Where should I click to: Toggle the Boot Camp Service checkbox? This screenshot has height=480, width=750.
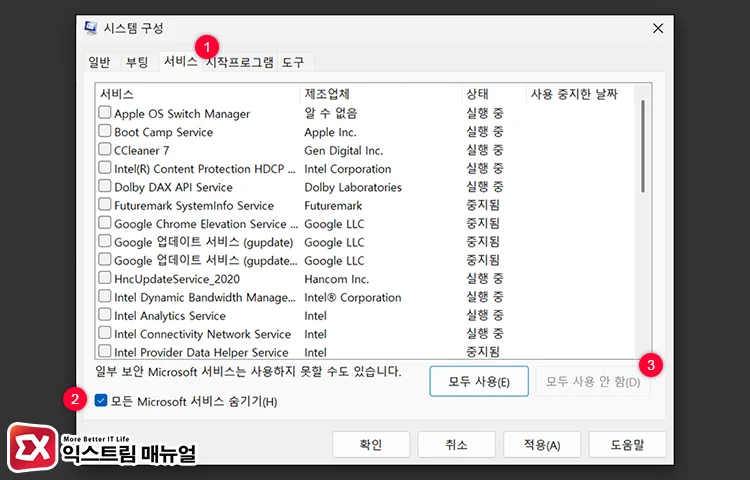105,131
